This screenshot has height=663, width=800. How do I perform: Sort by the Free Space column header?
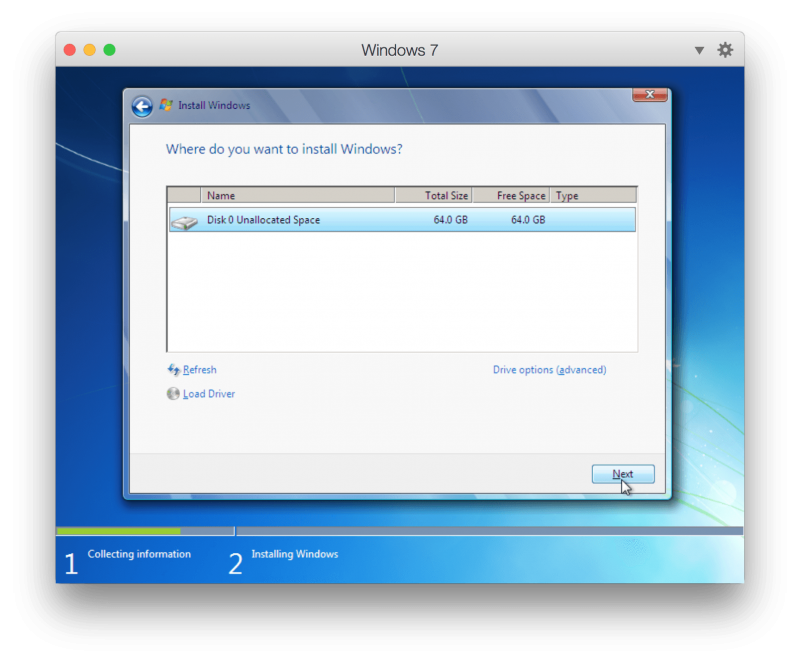point(511,195)
